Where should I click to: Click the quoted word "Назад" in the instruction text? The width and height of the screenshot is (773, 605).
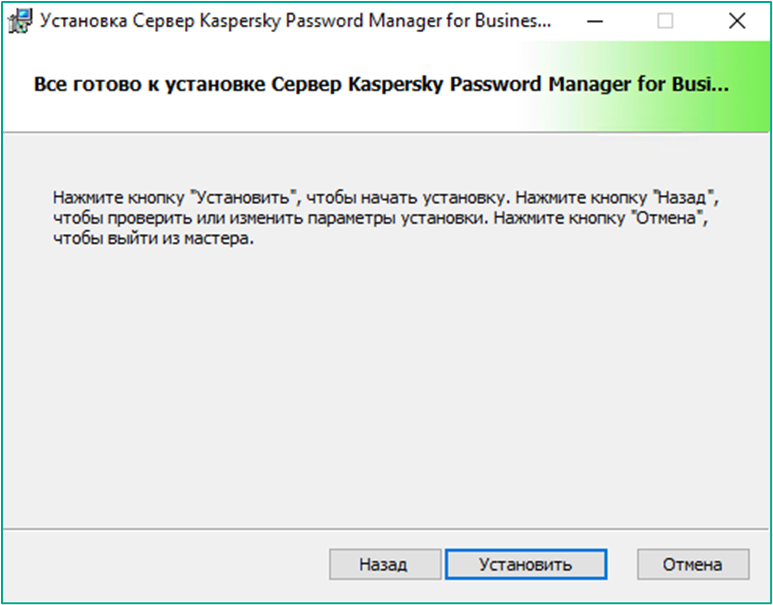click(683, 197)
